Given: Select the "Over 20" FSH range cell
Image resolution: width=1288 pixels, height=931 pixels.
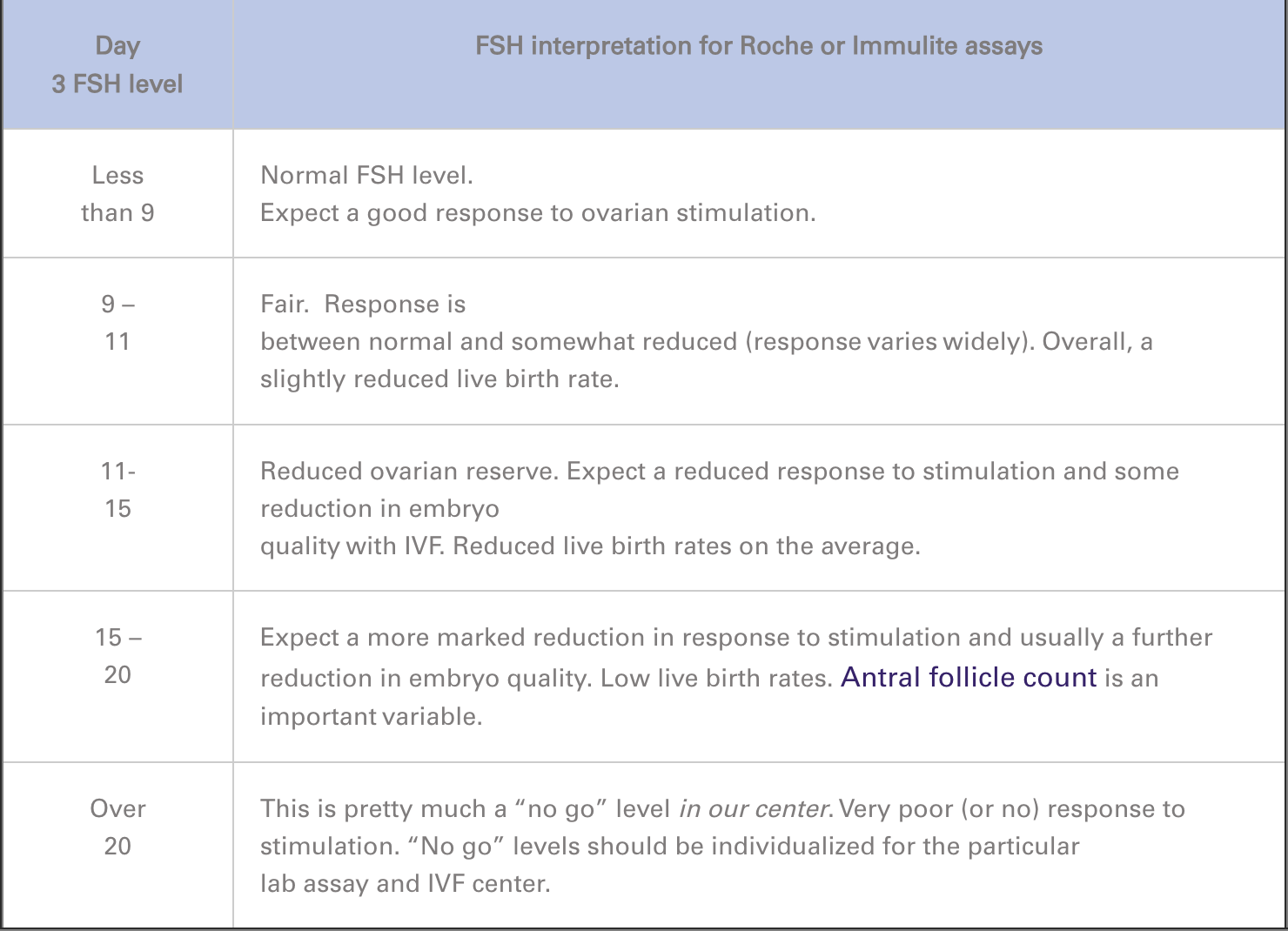Looking at the screenshot, I should coord(117,827).
